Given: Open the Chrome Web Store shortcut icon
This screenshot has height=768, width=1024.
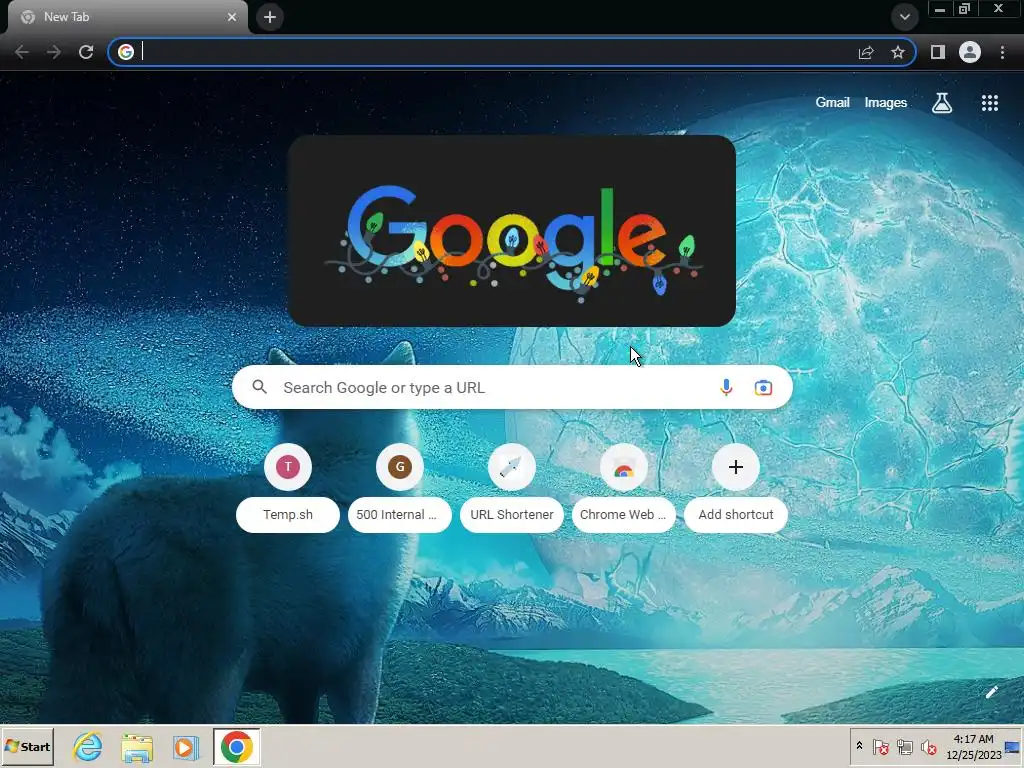Looking at the screenshot, I should [624, 466].
